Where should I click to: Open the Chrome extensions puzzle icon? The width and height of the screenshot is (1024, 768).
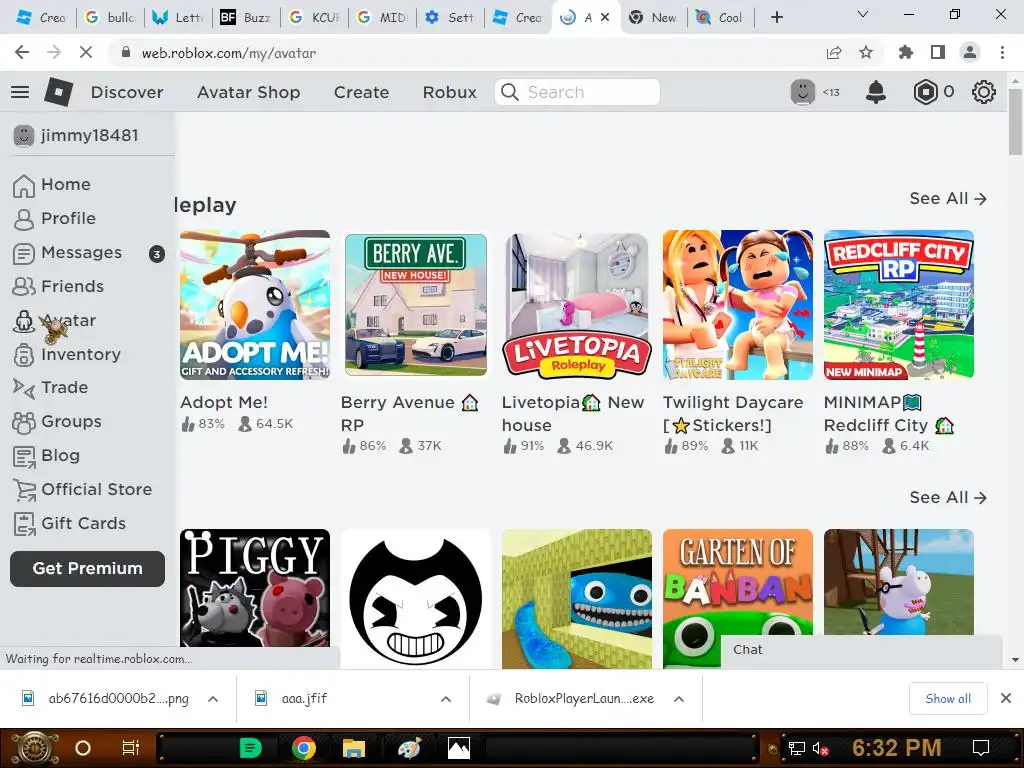[906, 53]
